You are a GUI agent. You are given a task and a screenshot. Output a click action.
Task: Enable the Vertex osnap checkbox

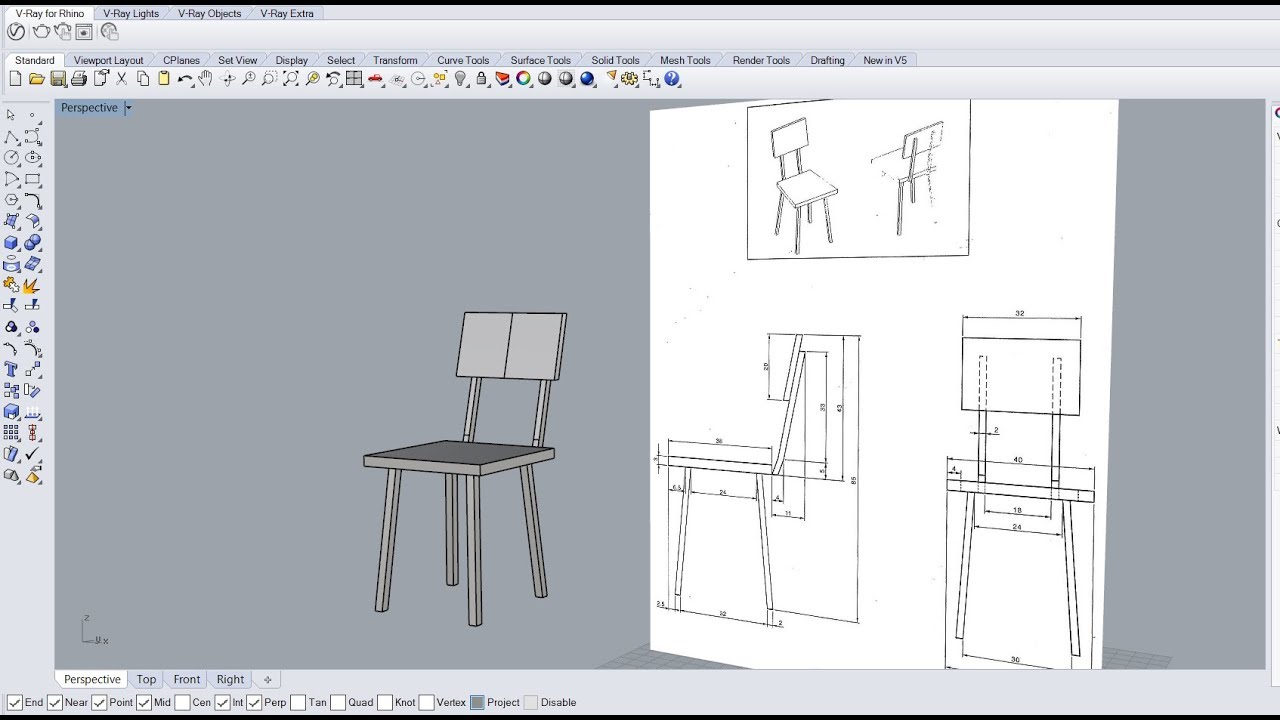pyautogui.click(x=426, y=702)
